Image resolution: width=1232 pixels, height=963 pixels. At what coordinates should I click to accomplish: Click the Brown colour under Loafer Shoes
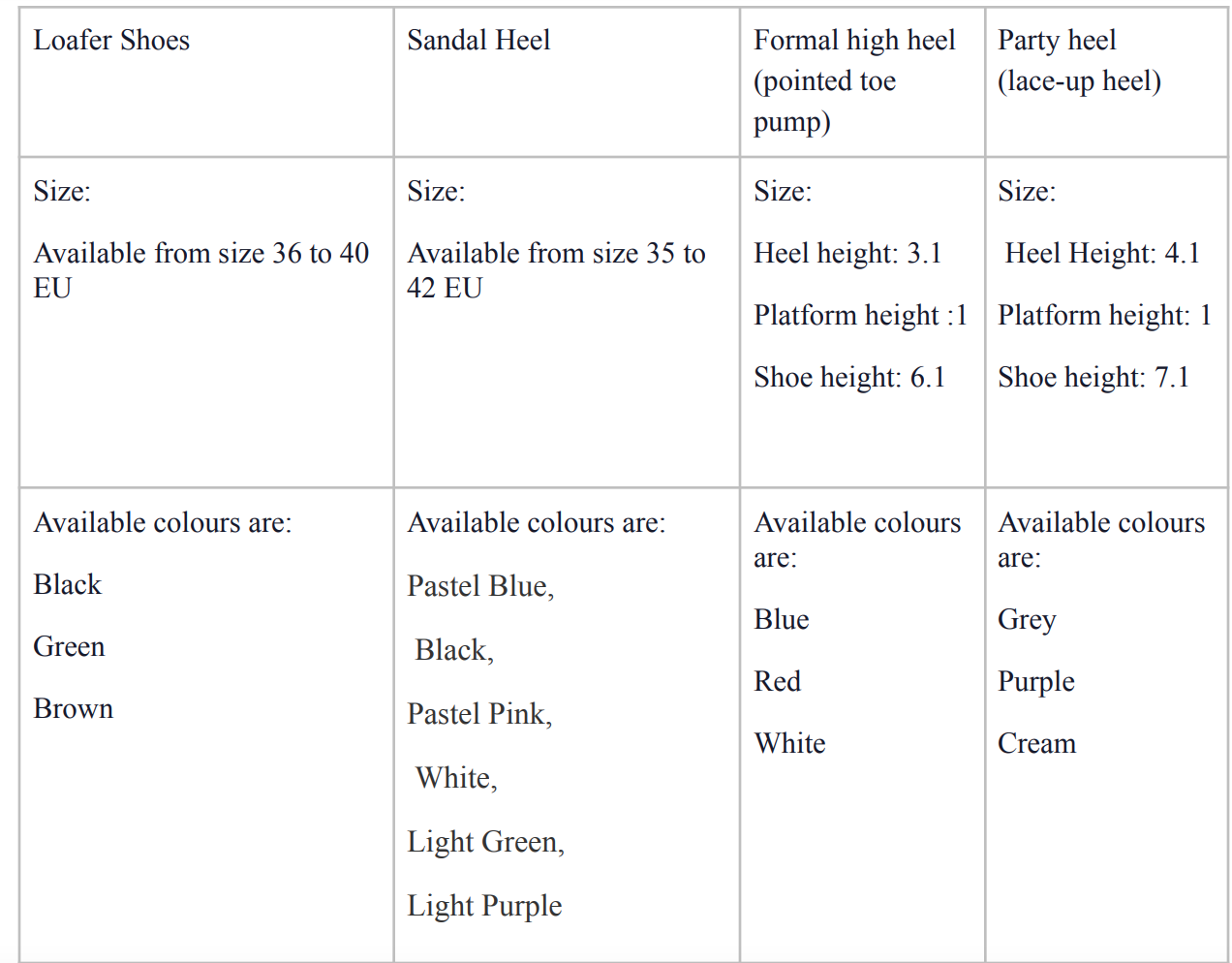[x=74, y=709]
